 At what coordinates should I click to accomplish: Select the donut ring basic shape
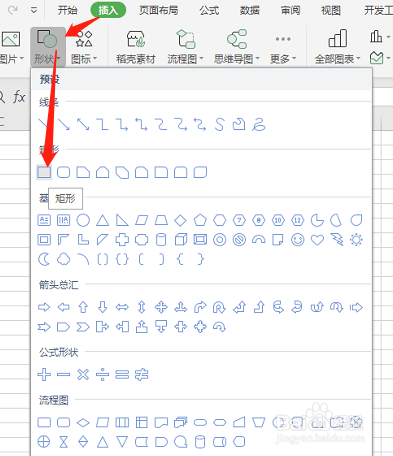(x=220, y=240)
